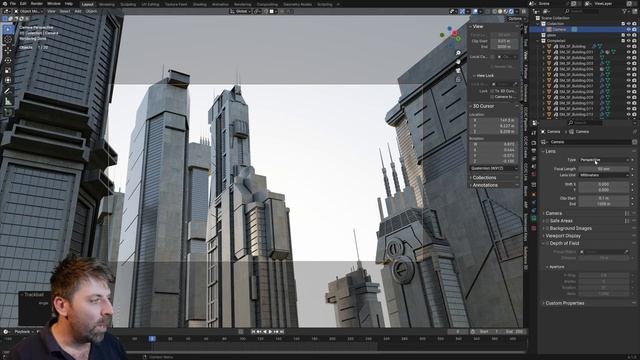Screen dimensions: 640x360
Task: Hide the glass collection with eye icon
Action: (x=629, y=35)
